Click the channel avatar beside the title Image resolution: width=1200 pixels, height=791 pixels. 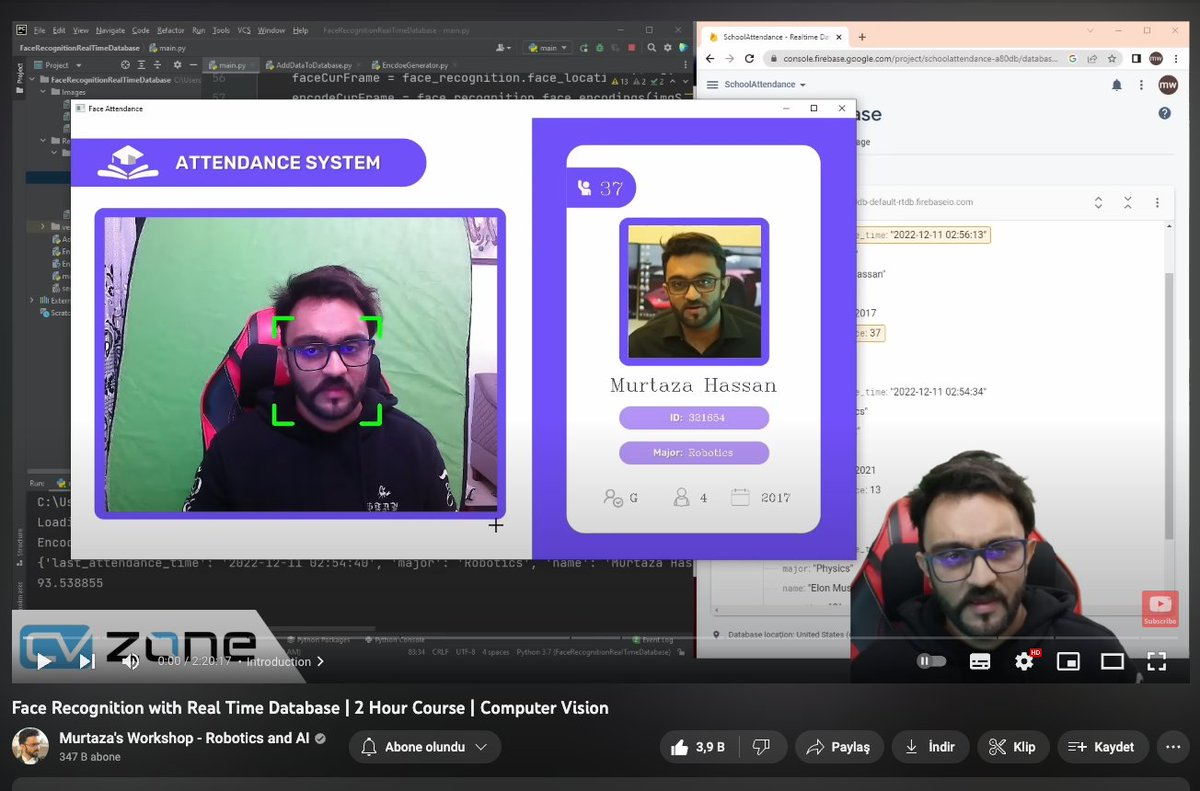tap(30, 746)
